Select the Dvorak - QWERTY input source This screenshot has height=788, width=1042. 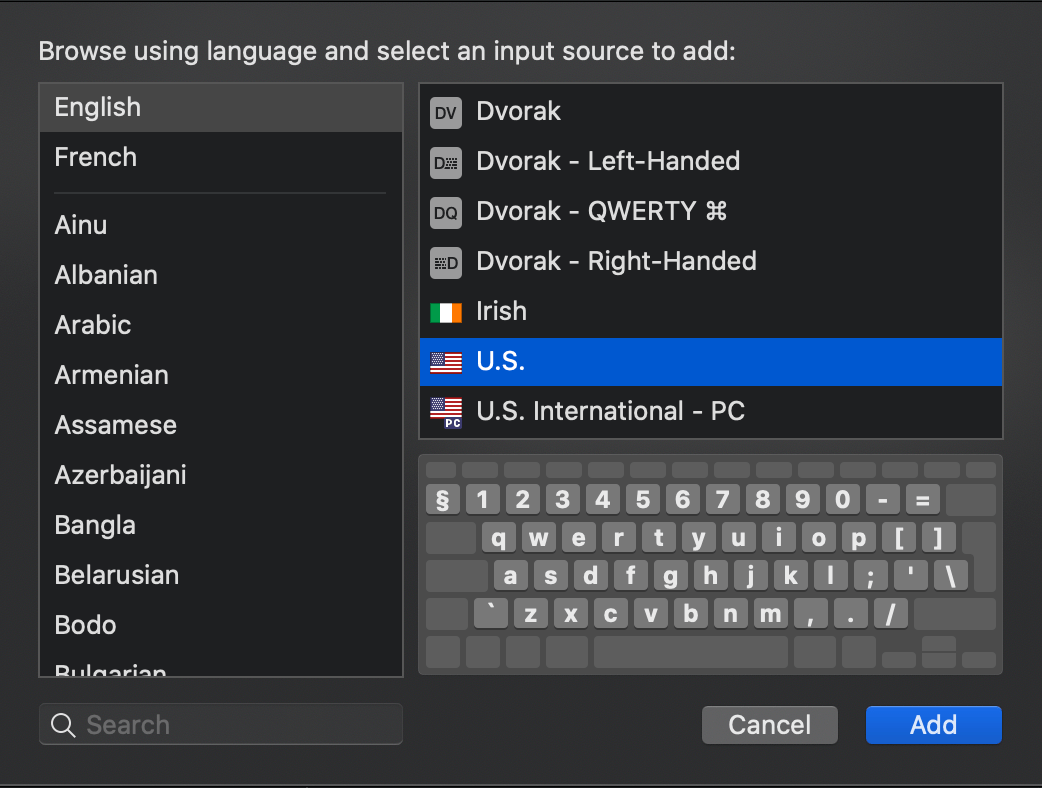[x=602, y=212]
